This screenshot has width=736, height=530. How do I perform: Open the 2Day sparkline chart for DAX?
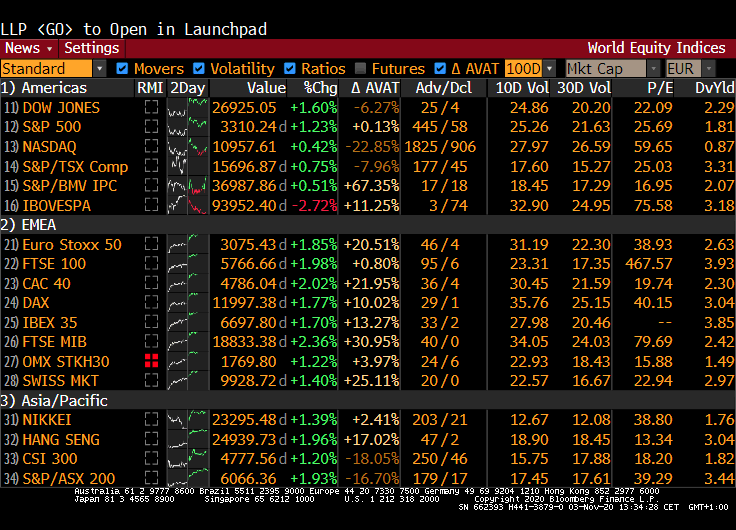[x=188, y=303]
